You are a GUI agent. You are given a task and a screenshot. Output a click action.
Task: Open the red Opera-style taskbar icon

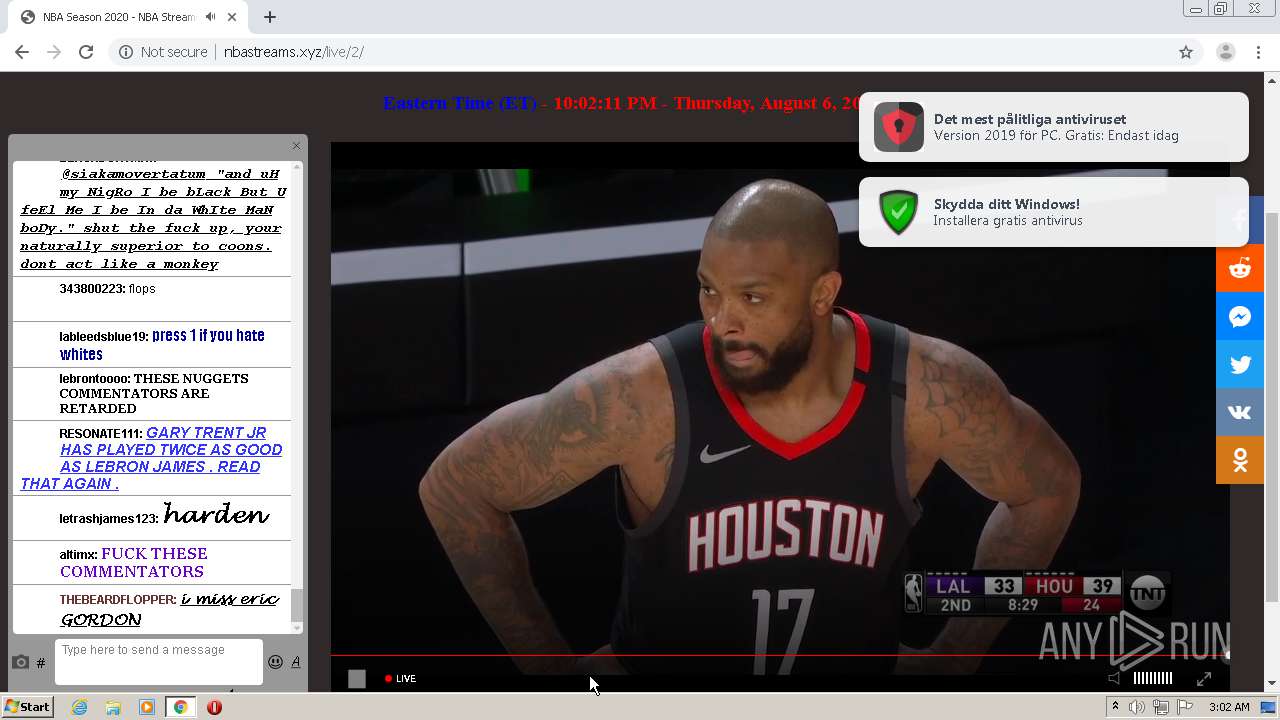point(214,707)
